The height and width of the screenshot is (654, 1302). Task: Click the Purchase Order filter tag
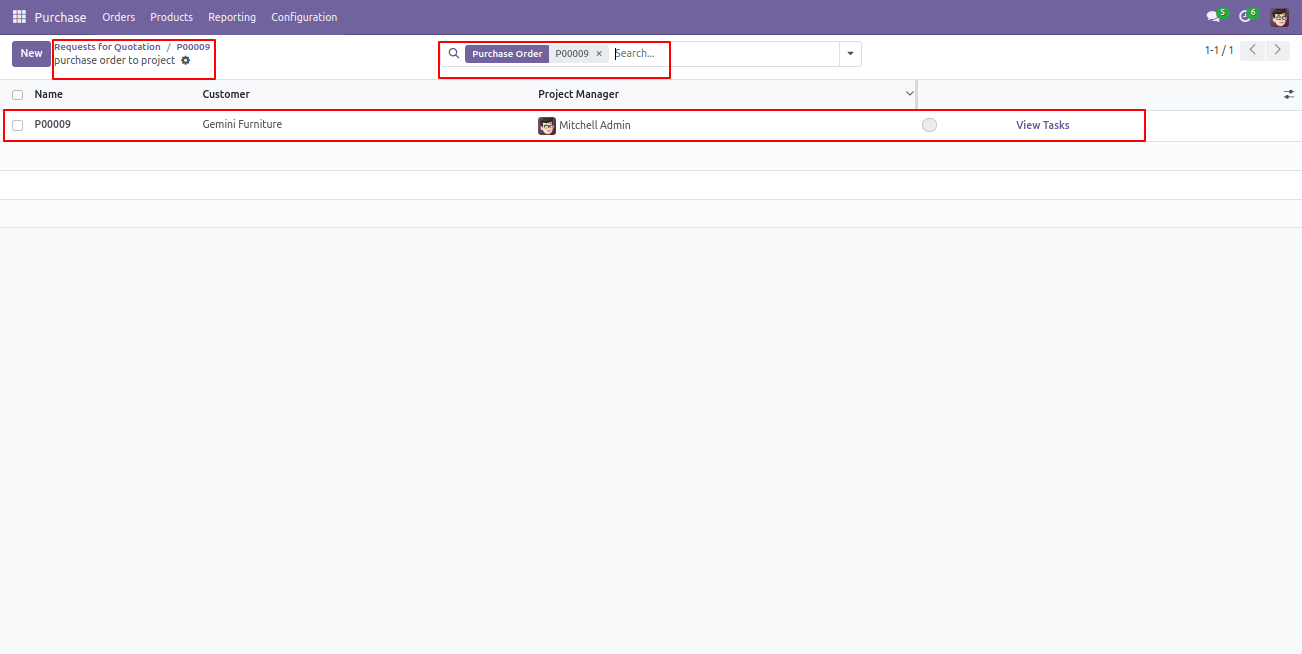click(507, 54)
